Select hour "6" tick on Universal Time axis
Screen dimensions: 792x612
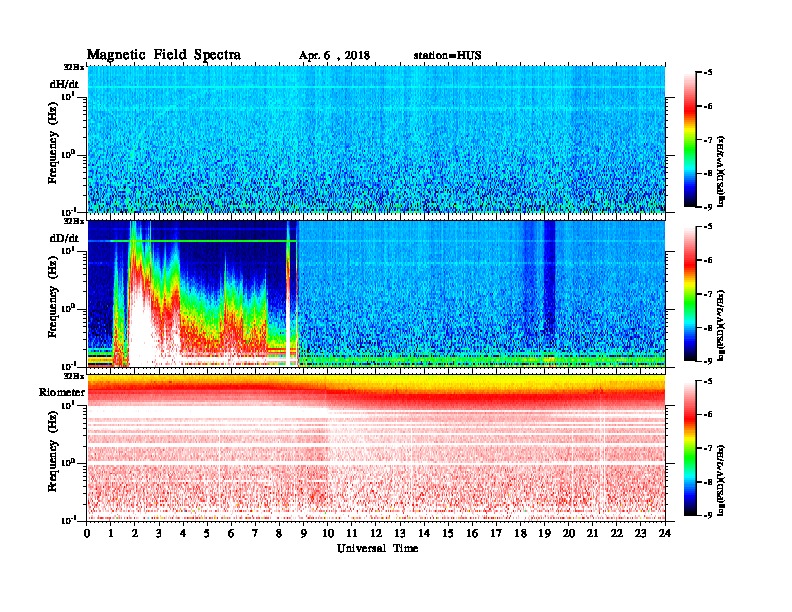click(231, 533)
